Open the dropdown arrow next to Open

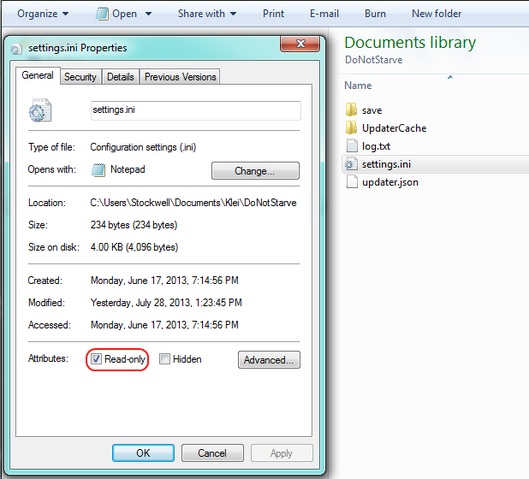[x=148, y=14]
